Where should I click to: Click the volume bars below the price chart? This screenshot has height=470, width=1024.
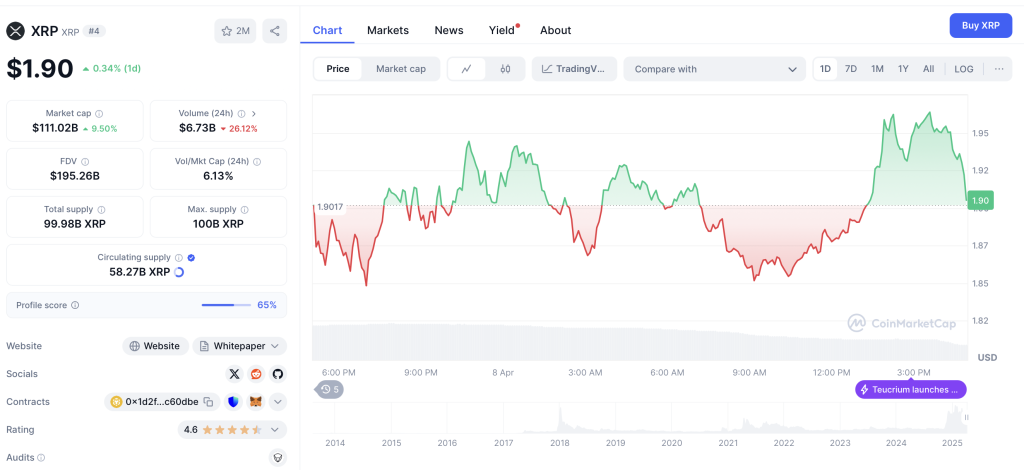640,341
